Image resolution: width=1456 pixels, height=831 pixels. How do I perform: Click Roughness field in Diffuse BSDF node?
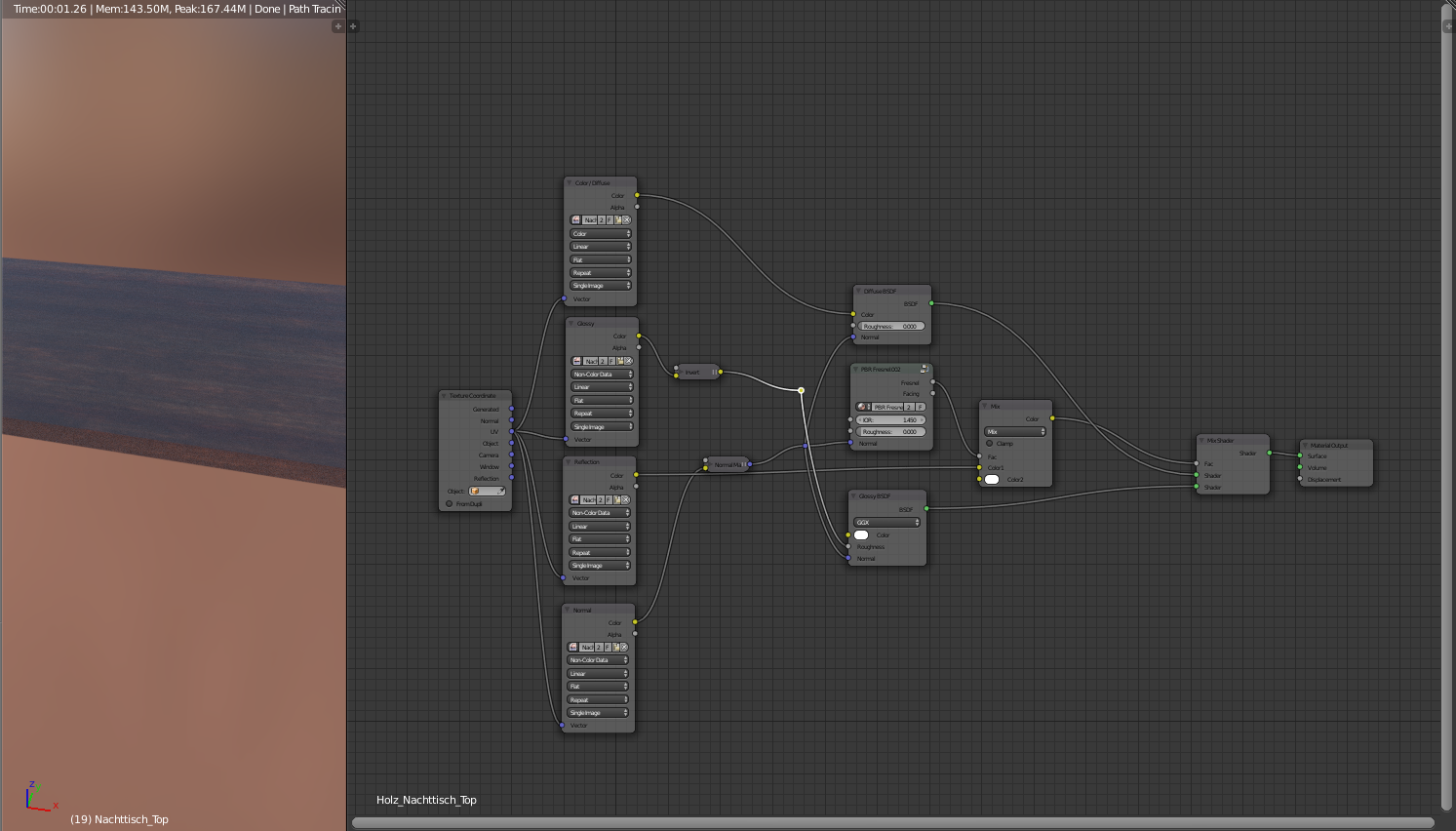tap(891, 326)
